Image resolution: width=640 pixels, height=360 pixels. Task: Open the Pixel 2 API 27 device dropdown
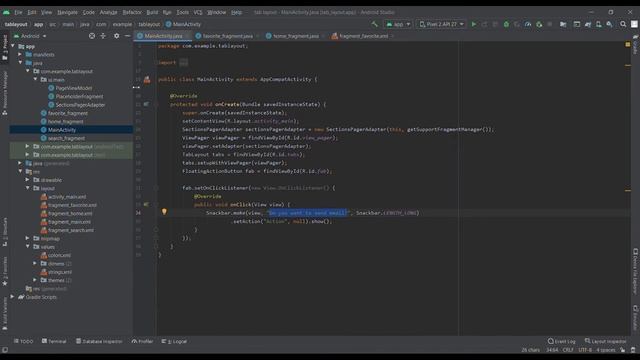click(442, 24)
